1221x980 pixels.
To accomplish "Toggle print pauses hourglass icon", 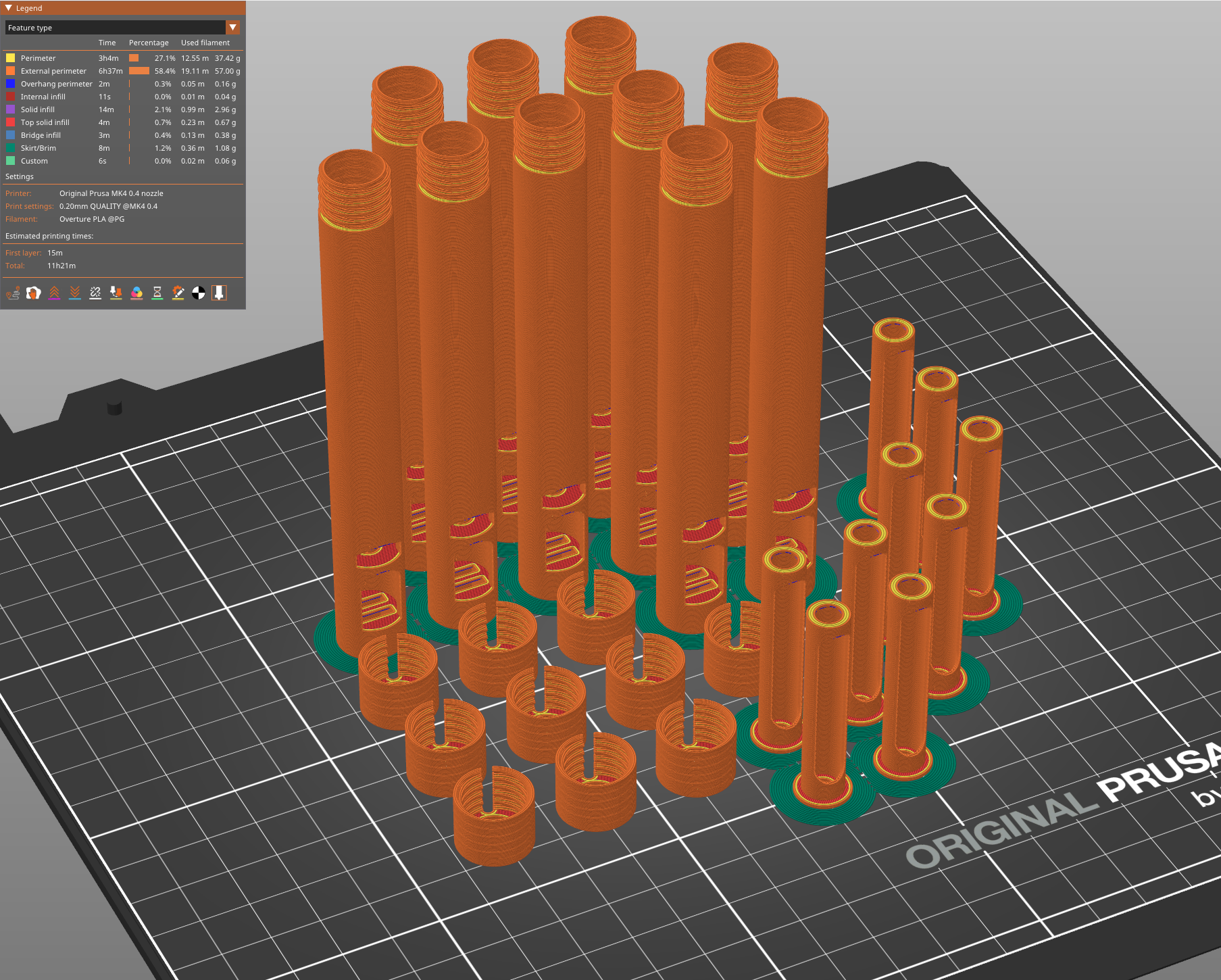I will [x=157, y=293].
